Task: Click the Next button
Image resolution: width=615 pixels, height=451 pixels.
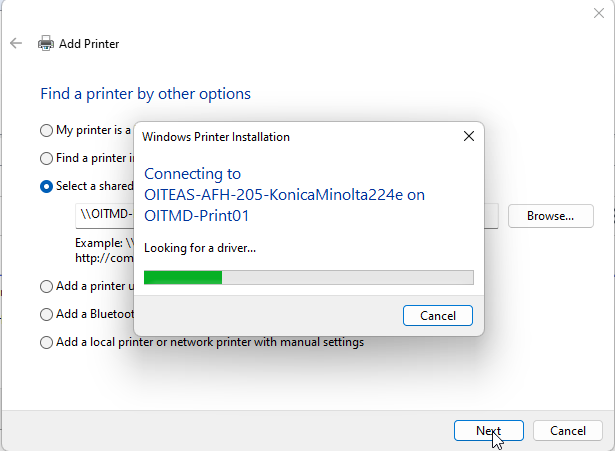Action: pyautogui.click(x=488, y=431)
